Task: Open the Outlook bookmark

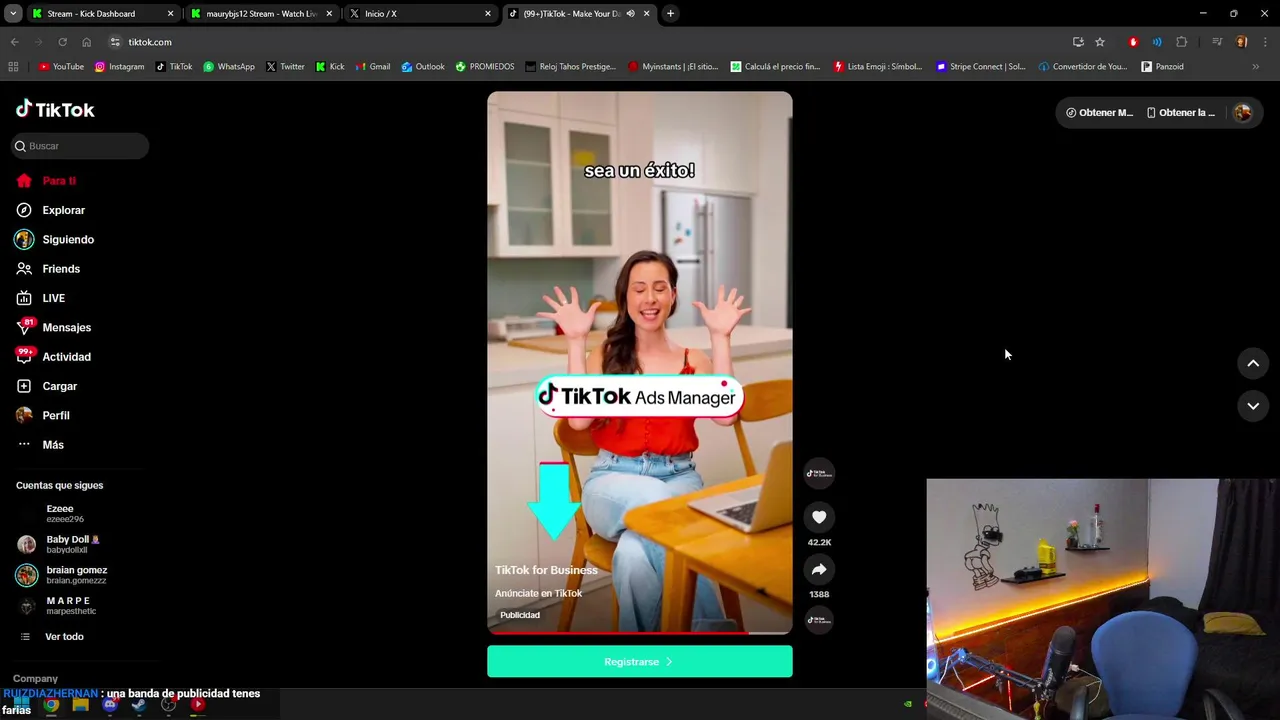Action: (423, 67)
